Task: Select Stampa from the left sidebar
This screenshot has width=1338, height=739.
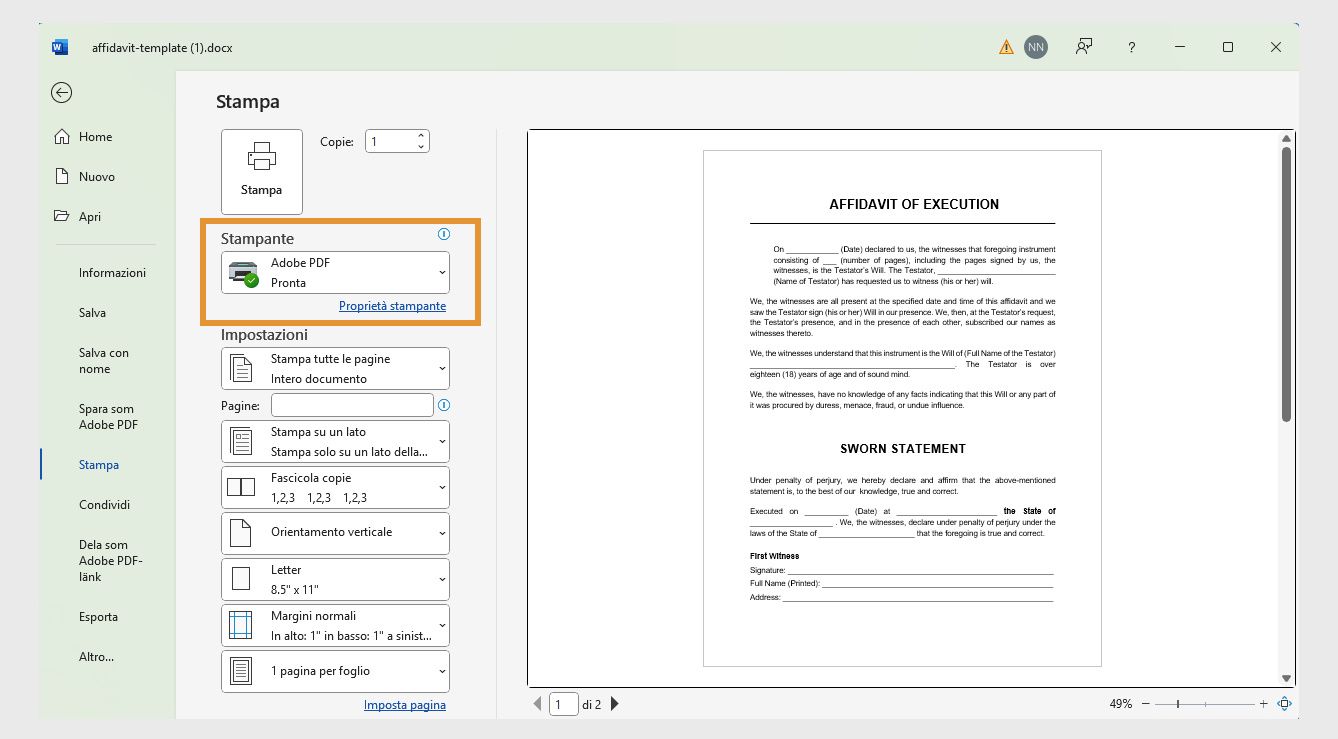Action: coord(98,464)
